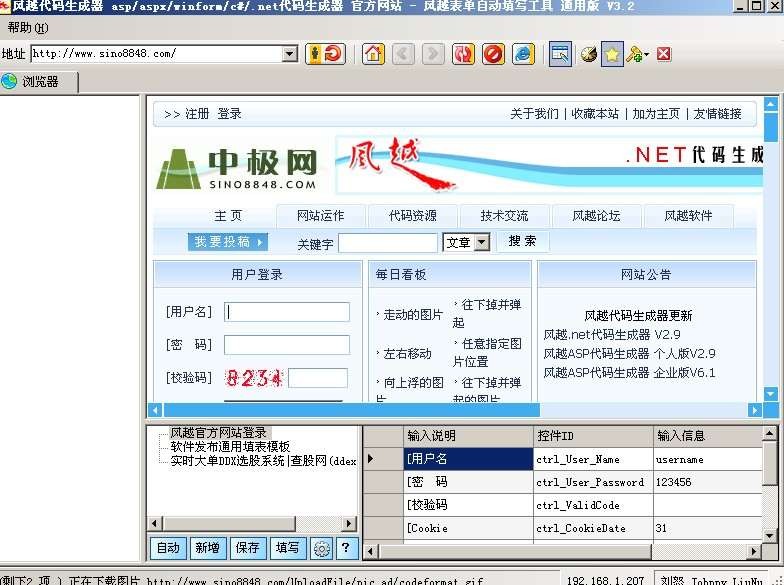Open 风越ASP代码生成器 个人版V2.9 announcement
784x585 pixels.
click(x=629, y=354)
